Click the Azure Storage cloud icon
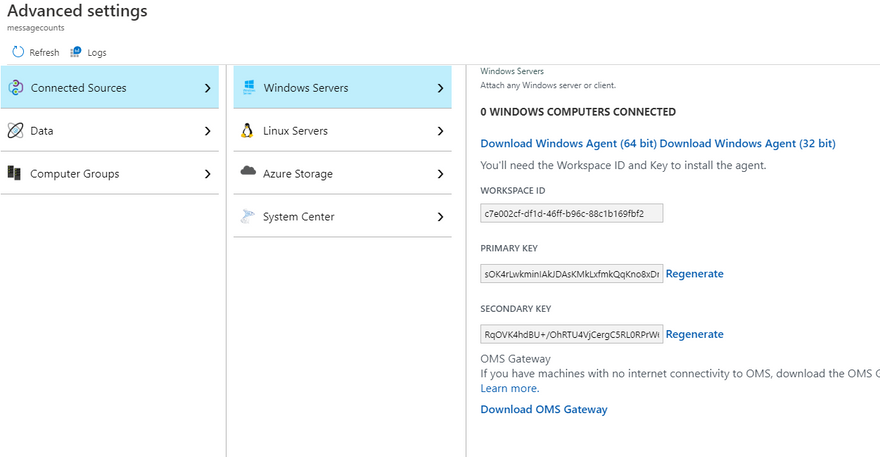880x457 pixels. 248,171
